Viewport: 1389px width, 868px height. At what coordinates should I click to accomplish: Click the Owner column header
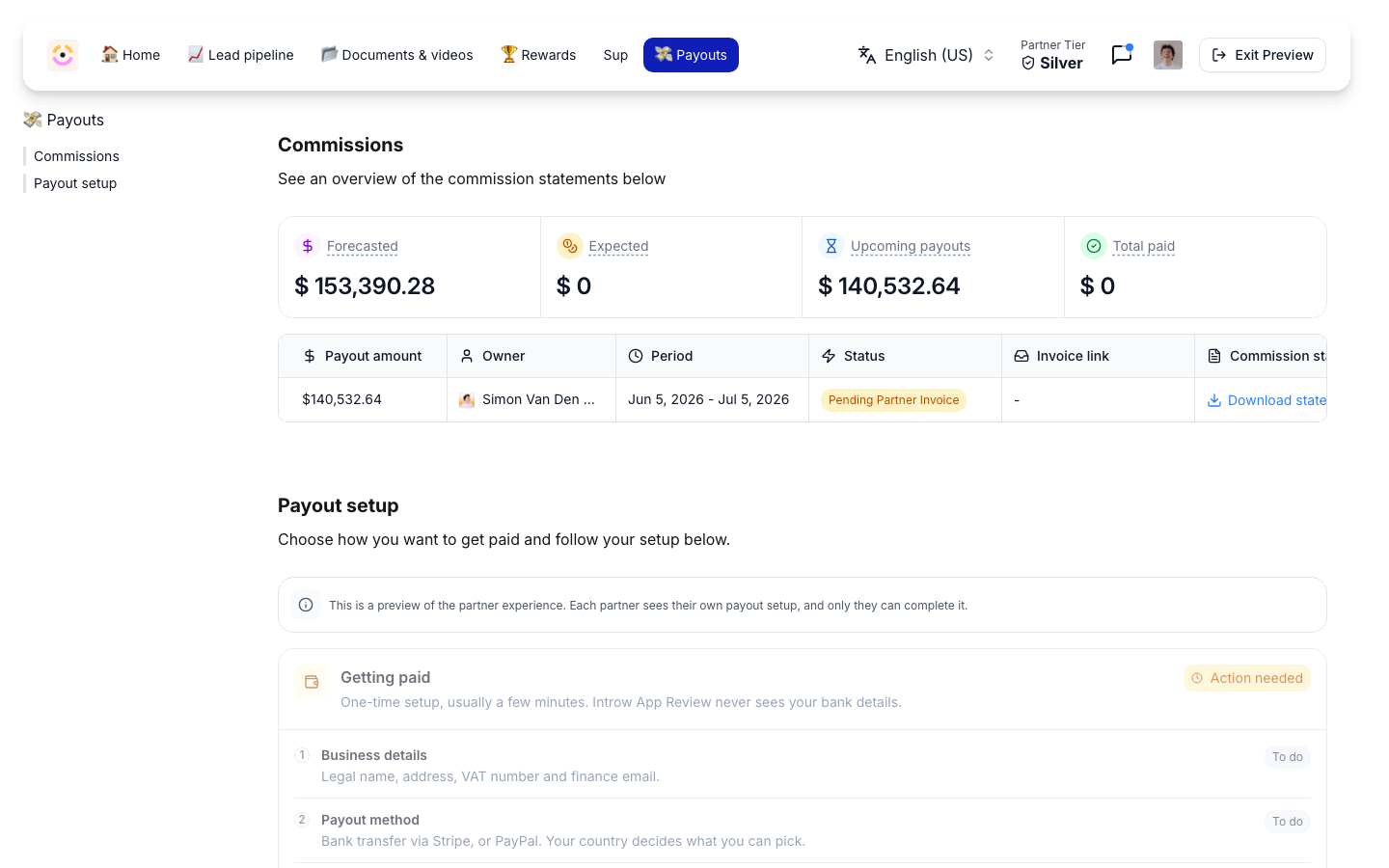531,356
